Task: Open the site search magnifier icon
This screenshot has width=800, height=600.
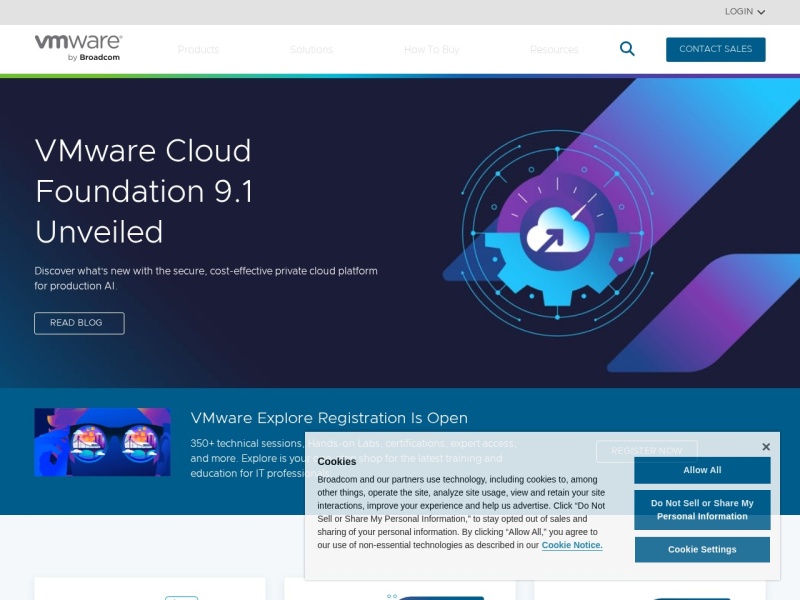Action: click(x=627, y=49)
